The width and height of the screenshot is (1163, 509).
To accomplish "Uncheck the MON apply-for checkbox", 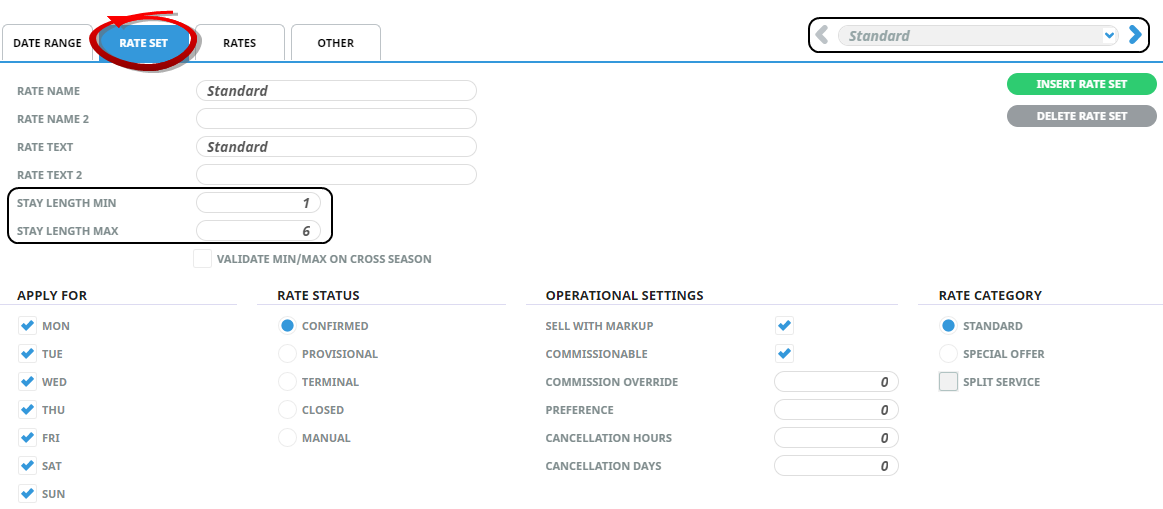I will click(x=28, y=326).
